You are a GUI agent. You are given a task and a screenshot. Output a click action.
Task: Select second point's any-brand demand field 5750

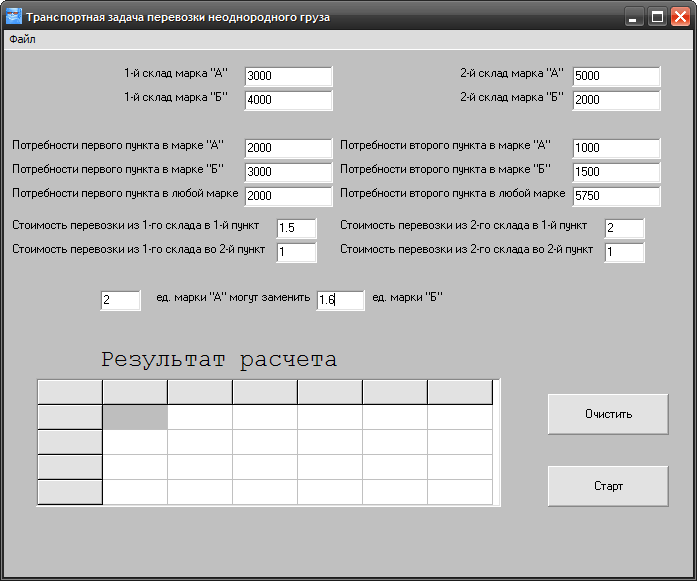[616, 196]
